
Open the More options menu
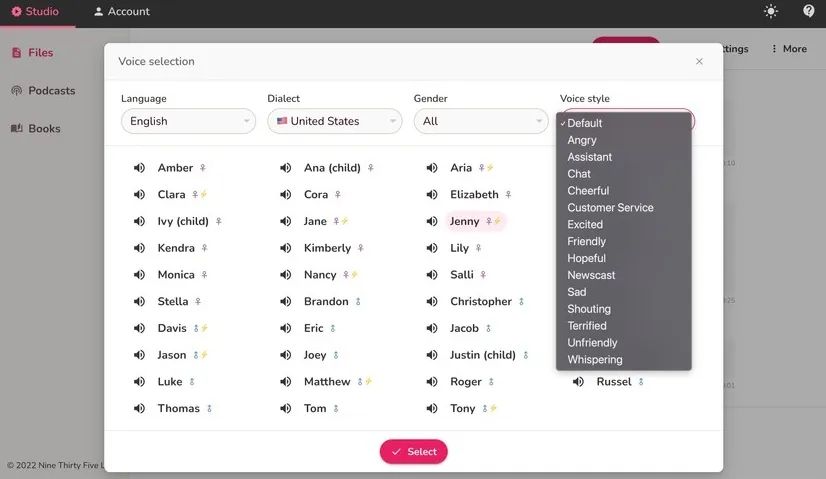(789, 49)
